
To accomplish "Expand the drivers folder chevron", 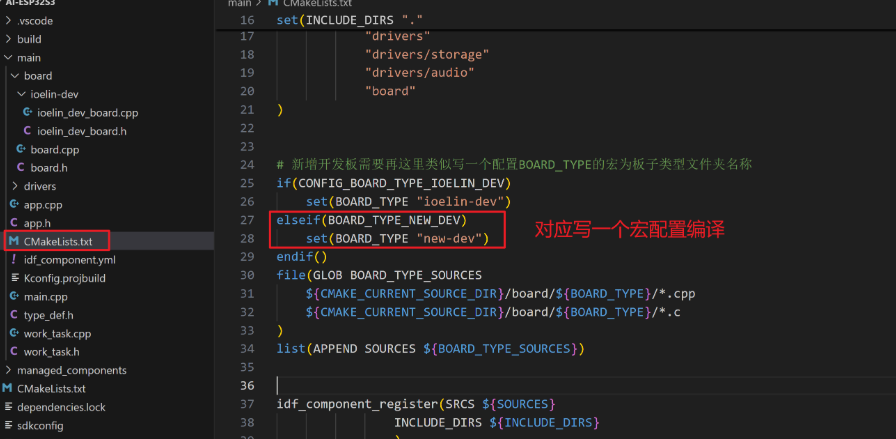I will [x=15, y=186].
